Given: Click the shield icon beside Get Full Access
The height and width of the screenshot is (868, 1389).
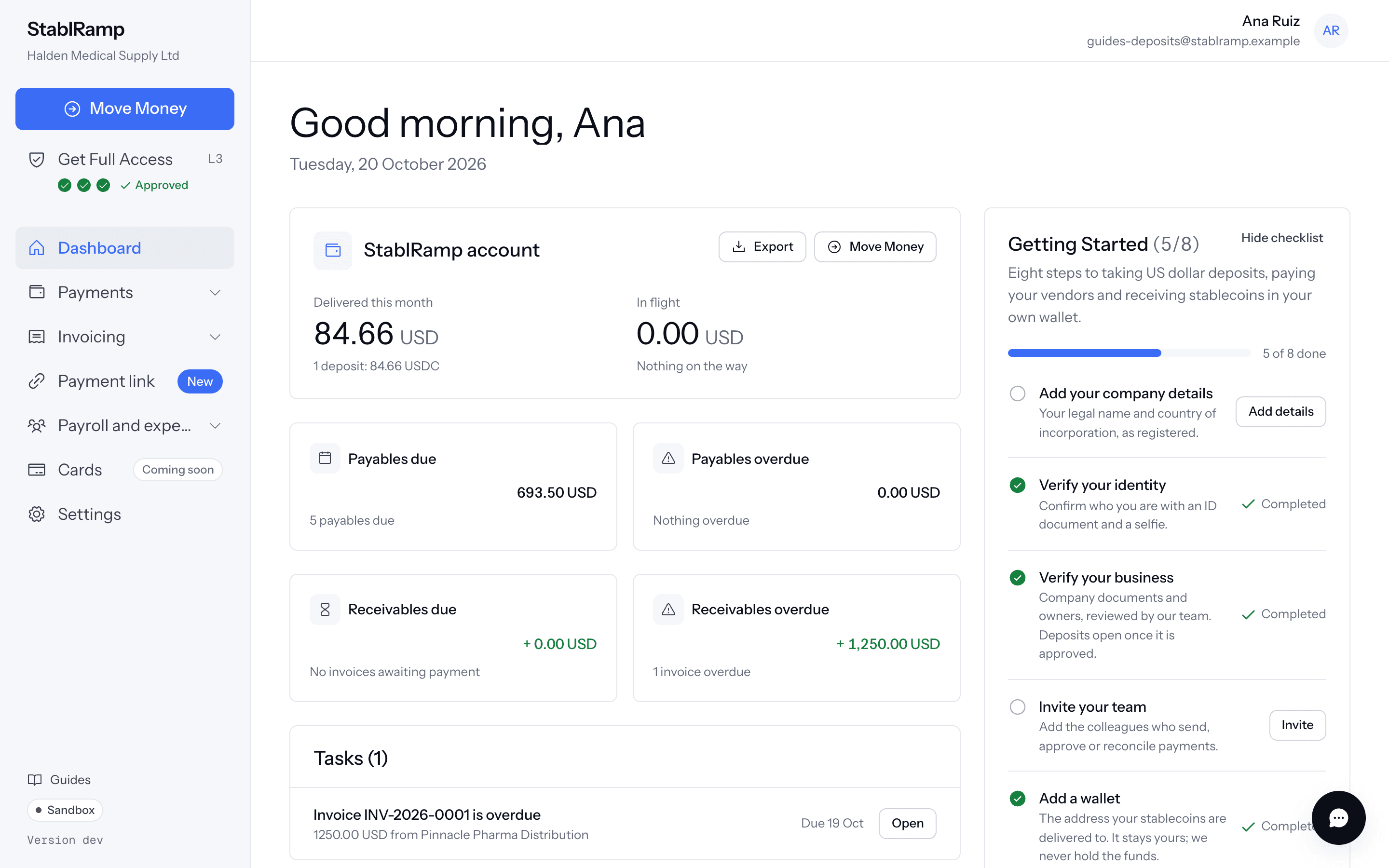Looking at the screenshot, I should click(x=37, y=160).
